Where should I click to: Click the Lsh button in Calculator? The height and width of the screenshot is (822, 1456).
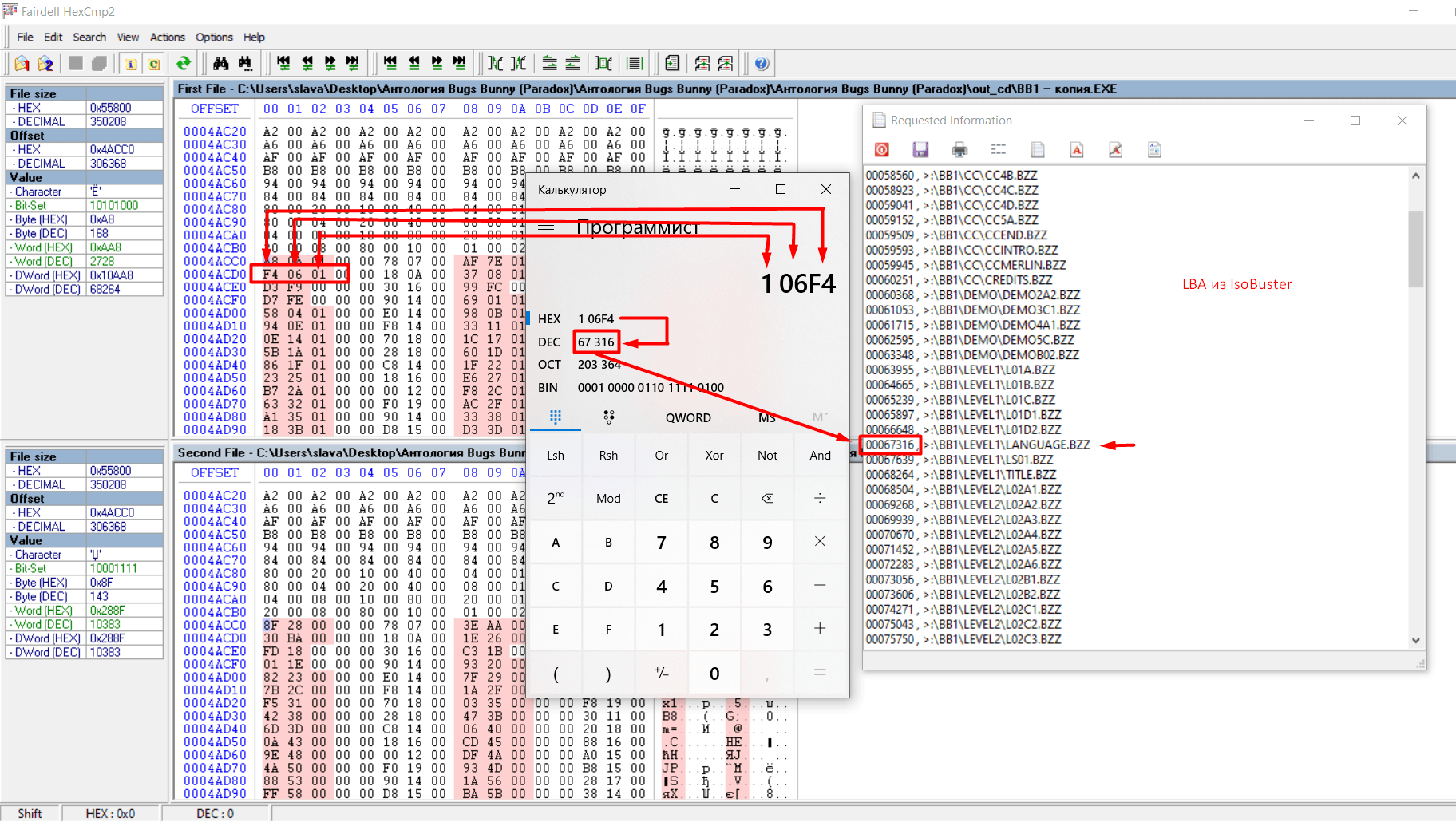click(x=556, y=455)
